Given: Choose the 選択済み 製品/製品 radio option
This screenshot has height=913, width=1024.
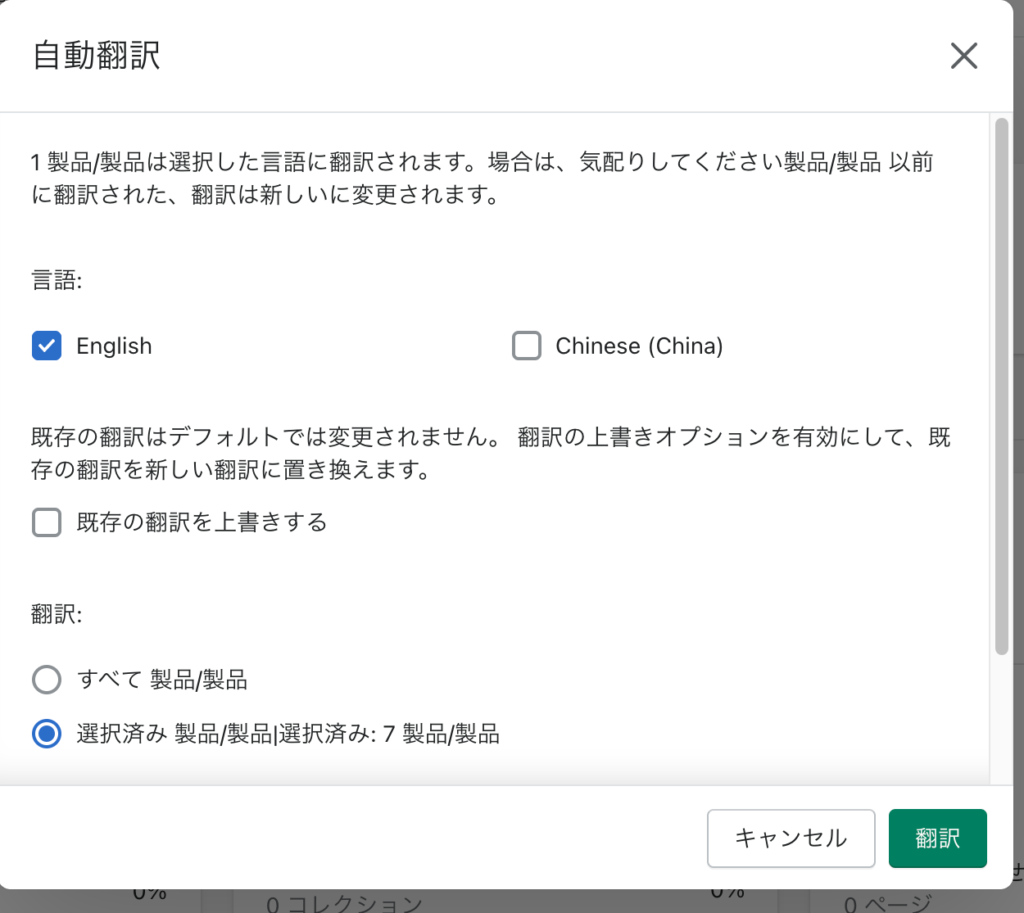Looking at the screenshot, I should [x=47, y=734].
